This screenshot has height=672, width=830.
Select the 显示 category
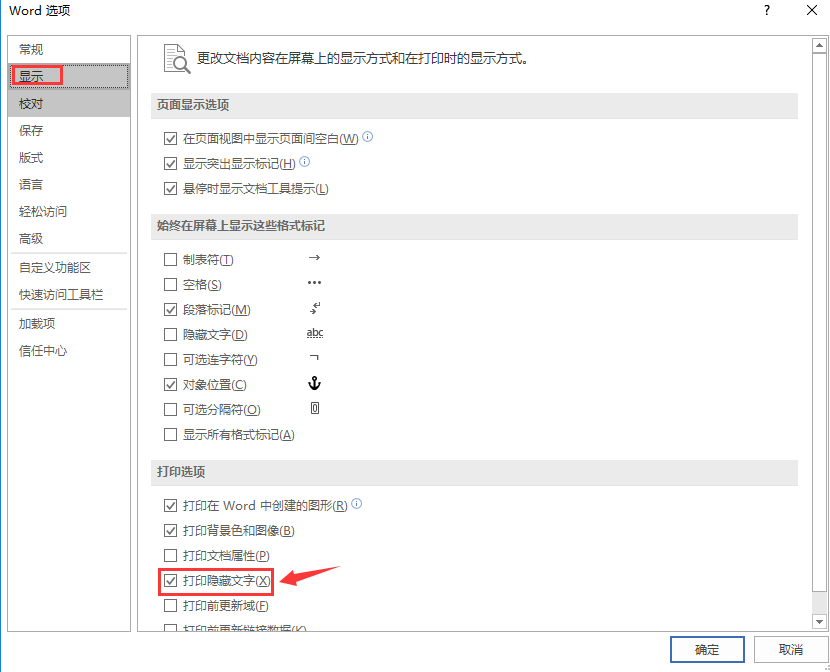click(x=69, y=77)
